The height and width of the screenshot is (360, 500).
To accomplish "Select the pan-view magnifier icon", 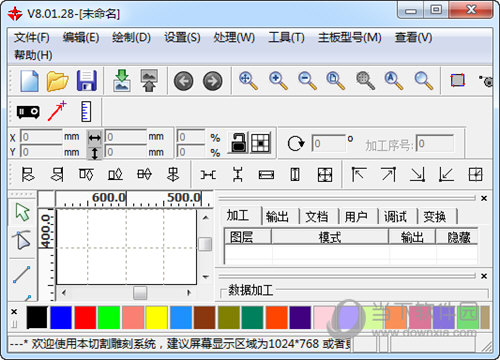I will click(249, 81).
